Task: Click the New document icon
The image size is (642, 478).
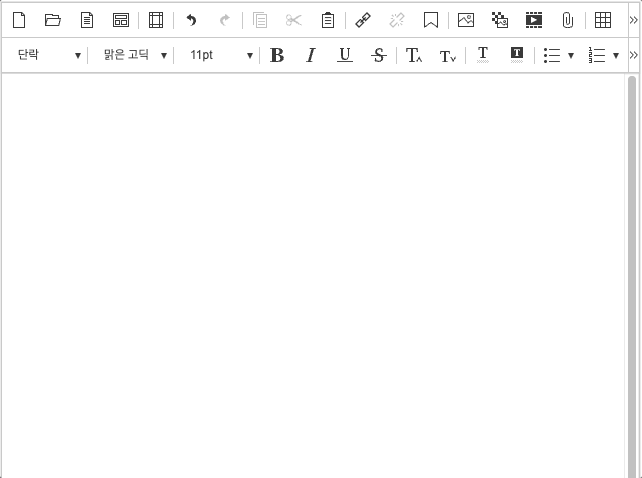Action: click(19, 20)
